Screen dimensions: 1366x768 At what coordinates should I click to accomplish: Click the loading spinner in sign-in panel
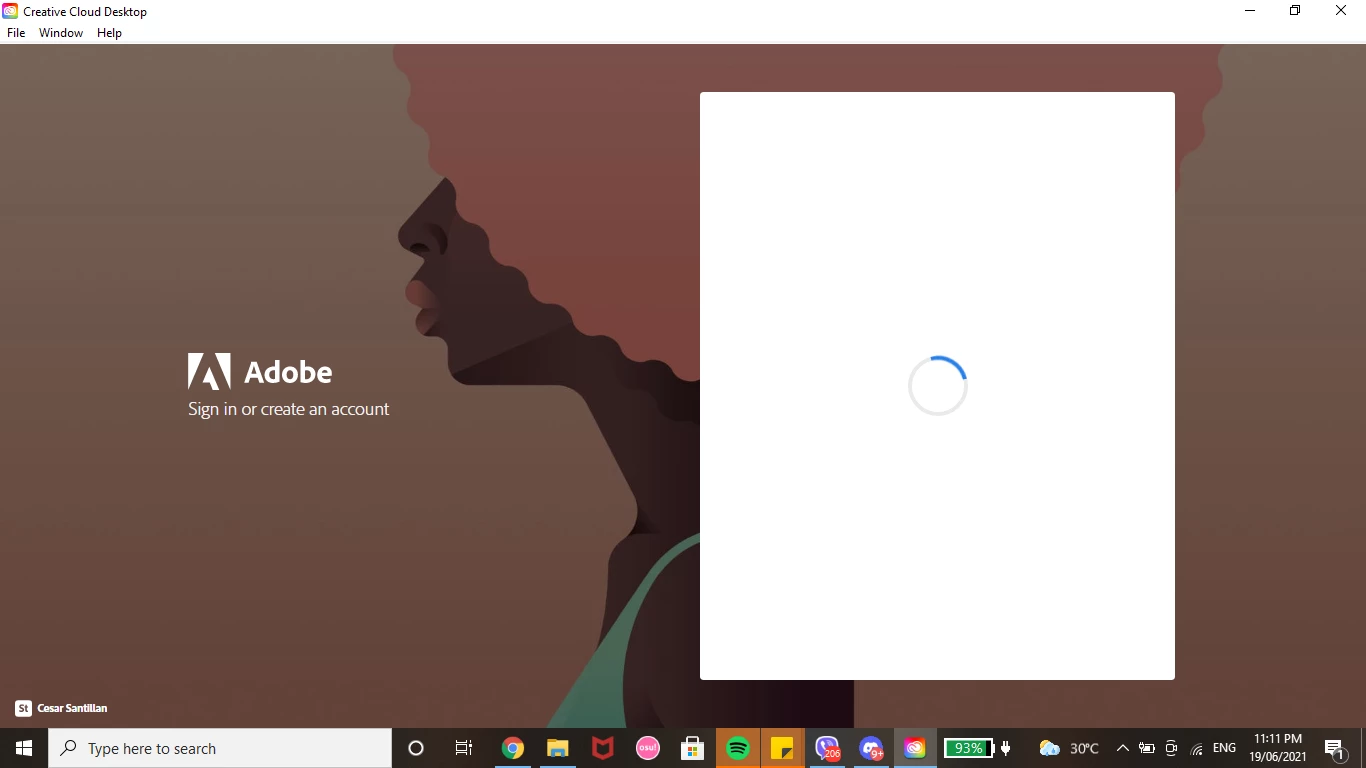(938, 386)
